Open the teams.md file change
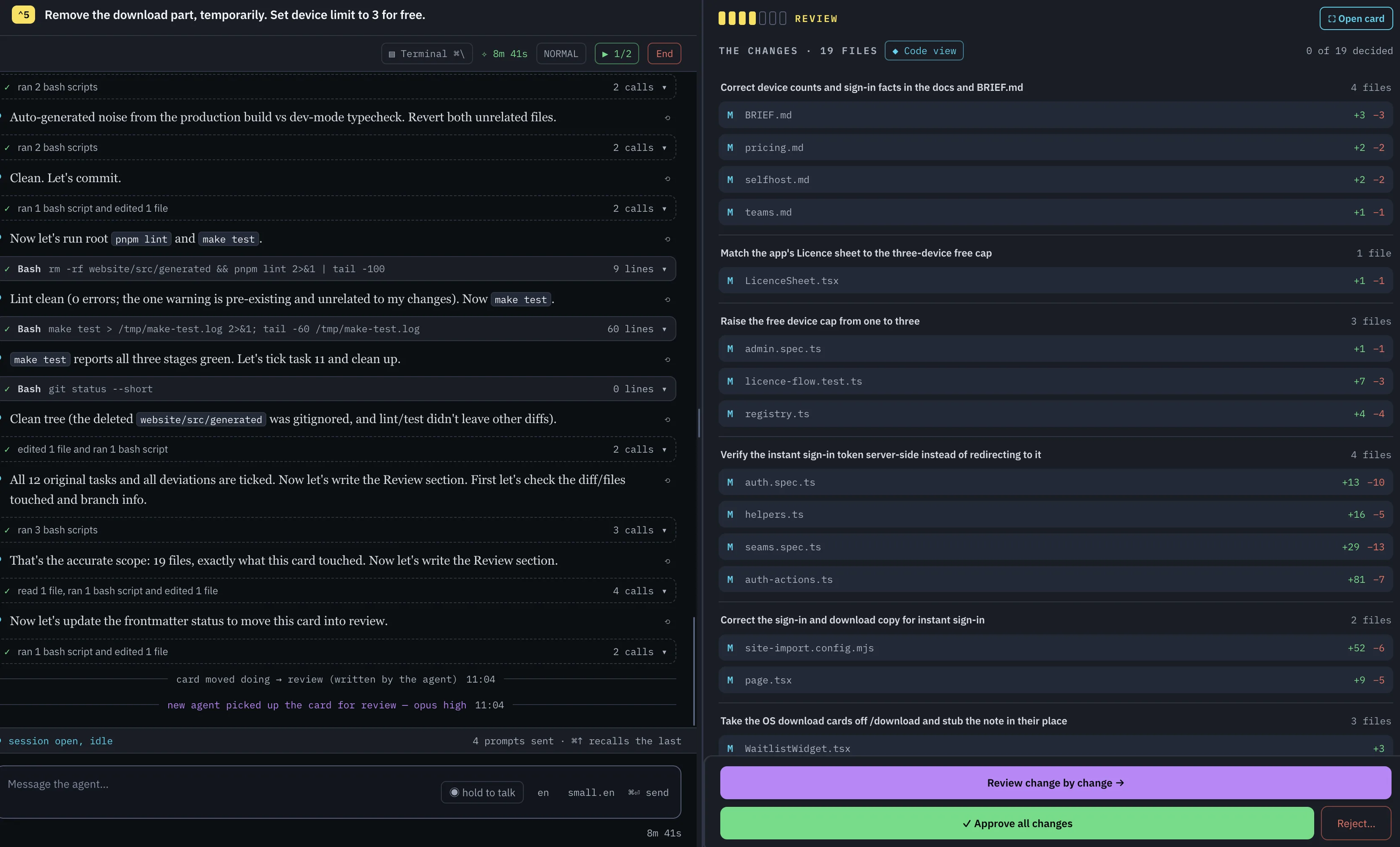 click(x=1055, y=213)
